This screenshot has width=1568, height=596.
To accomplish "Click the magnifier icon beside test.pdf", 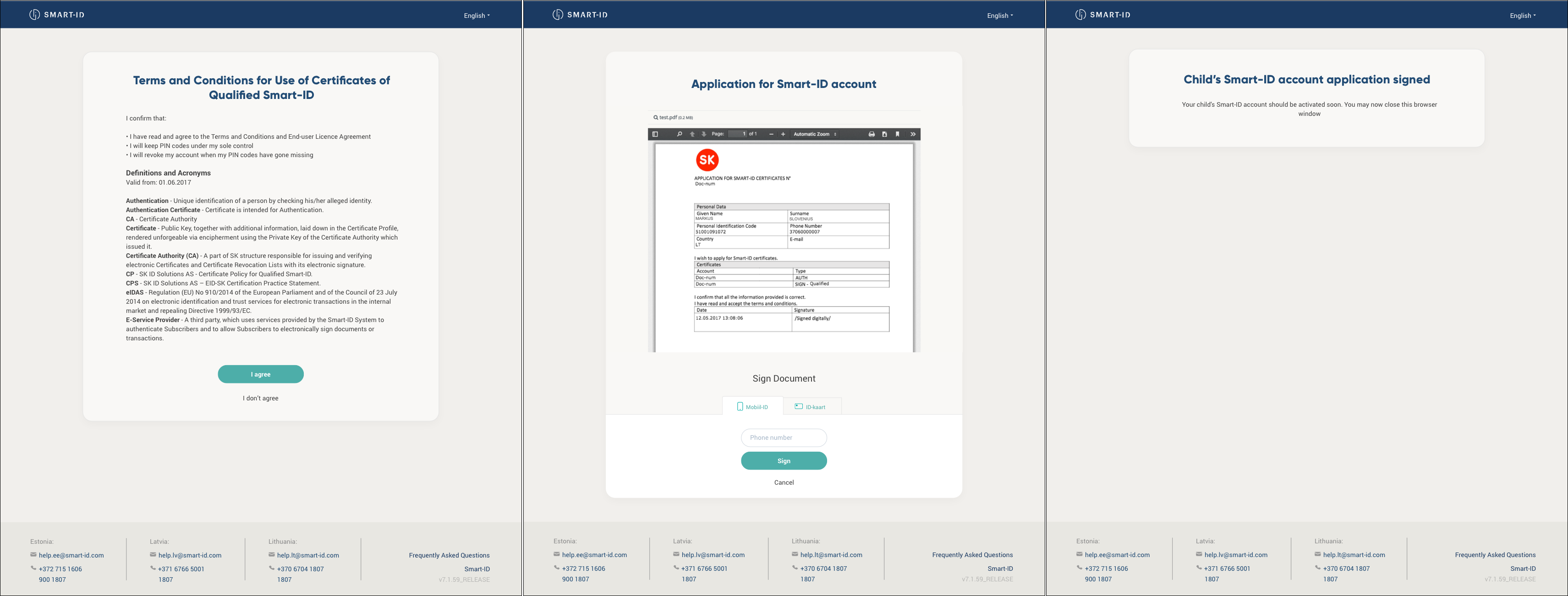I will tap(656, 117).
